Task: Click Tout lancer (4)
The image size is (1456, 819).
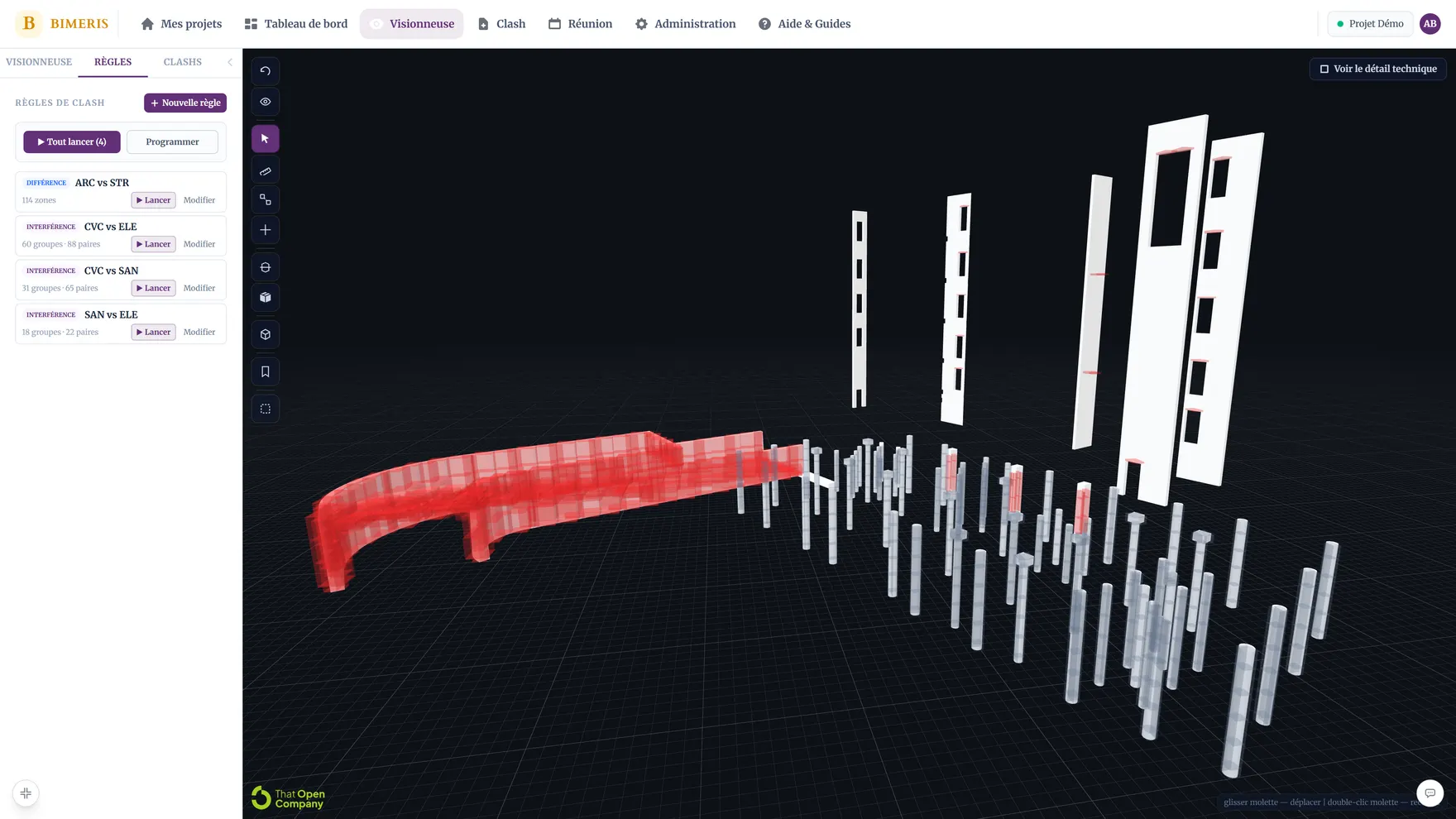Action: (72, 142)
